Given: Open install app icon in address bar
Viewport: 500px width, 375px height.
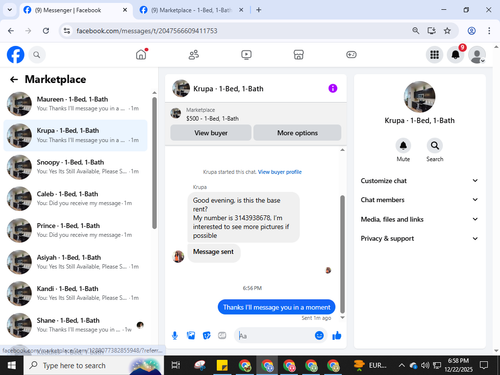Looking at the screenshot, I should click(x=431, y=31).
